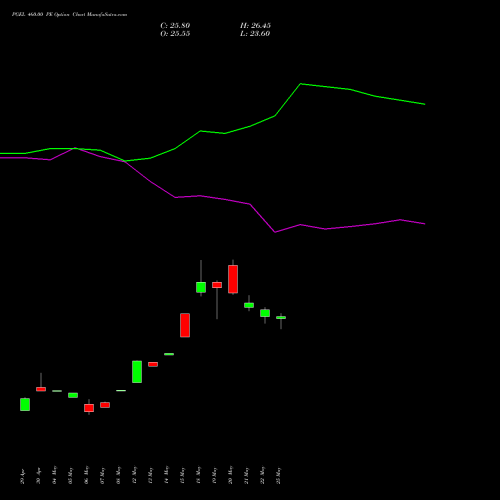Click the L: 23.60 low value
This screenshot has width=500, height=500.
[x=255, y=34]
